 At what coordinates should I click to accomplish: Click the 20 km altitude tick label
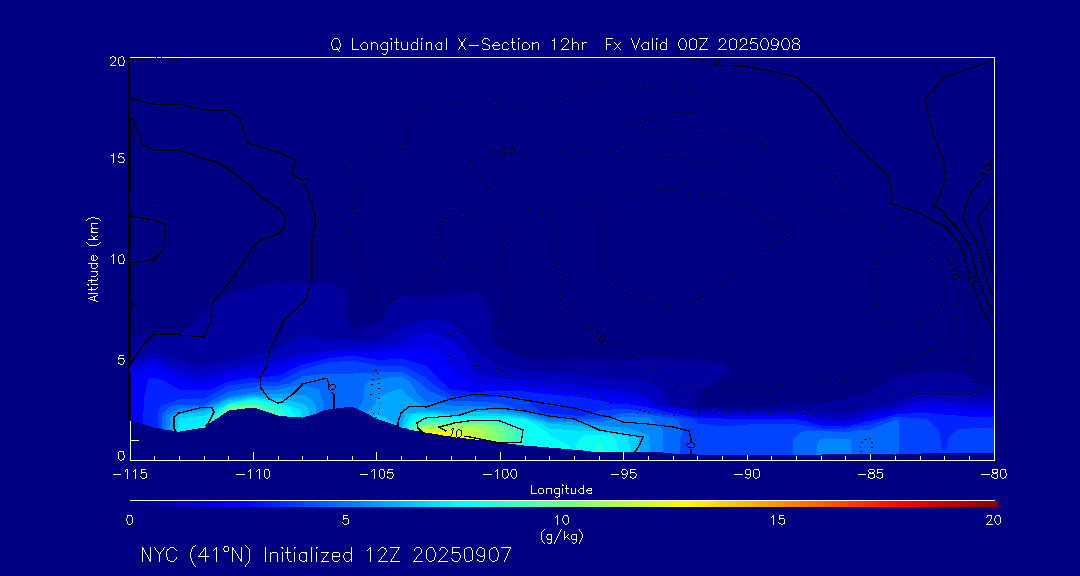click(115, 61)
